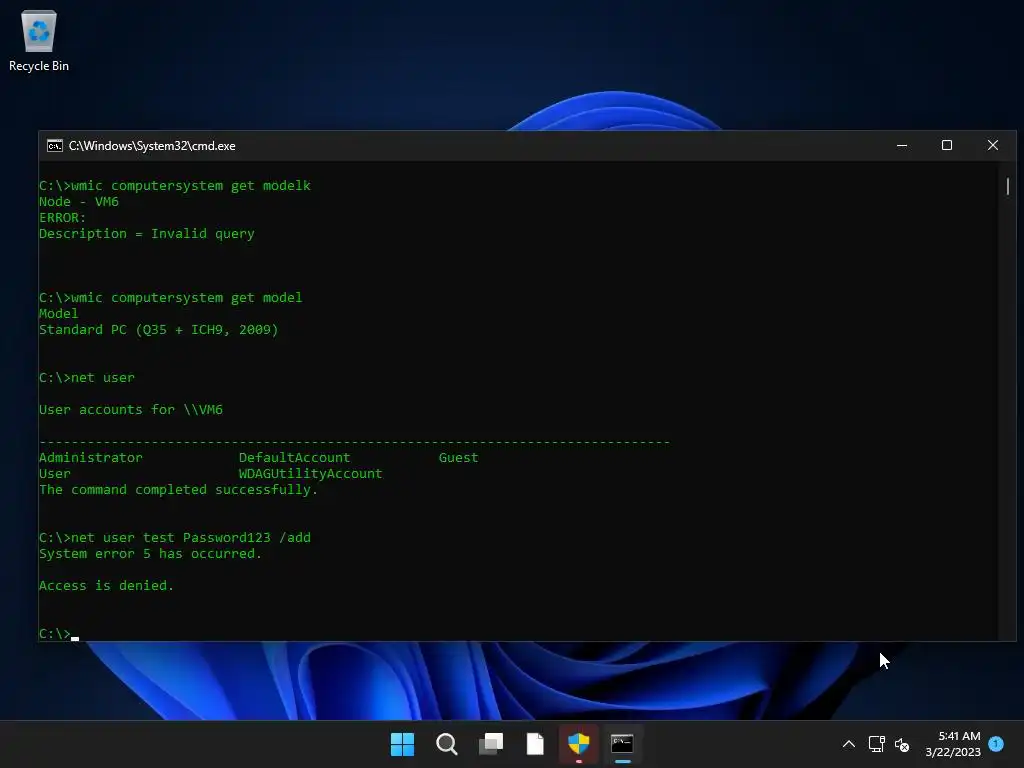Click the 'C:\>net user' command line
The image size is (1024, 768).
pyautogui.click(x=87, y=377)
